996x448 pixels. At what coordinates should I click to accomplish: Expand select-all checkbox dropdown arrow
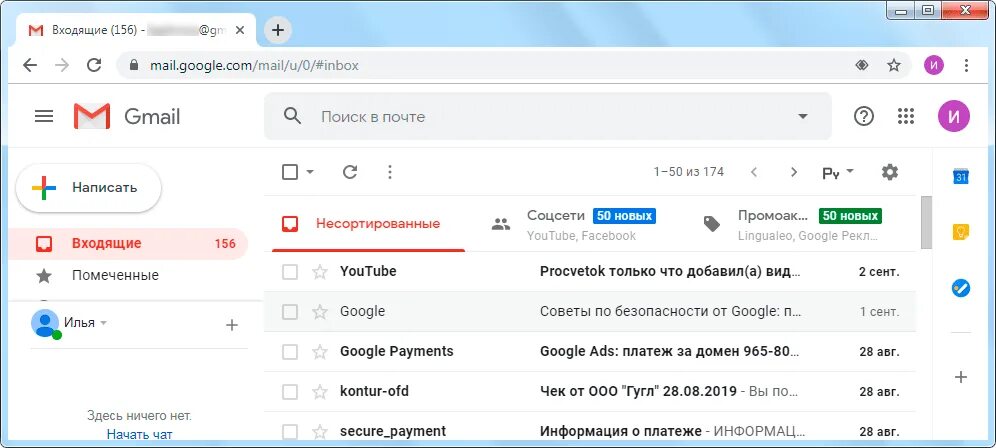[310, 172]
